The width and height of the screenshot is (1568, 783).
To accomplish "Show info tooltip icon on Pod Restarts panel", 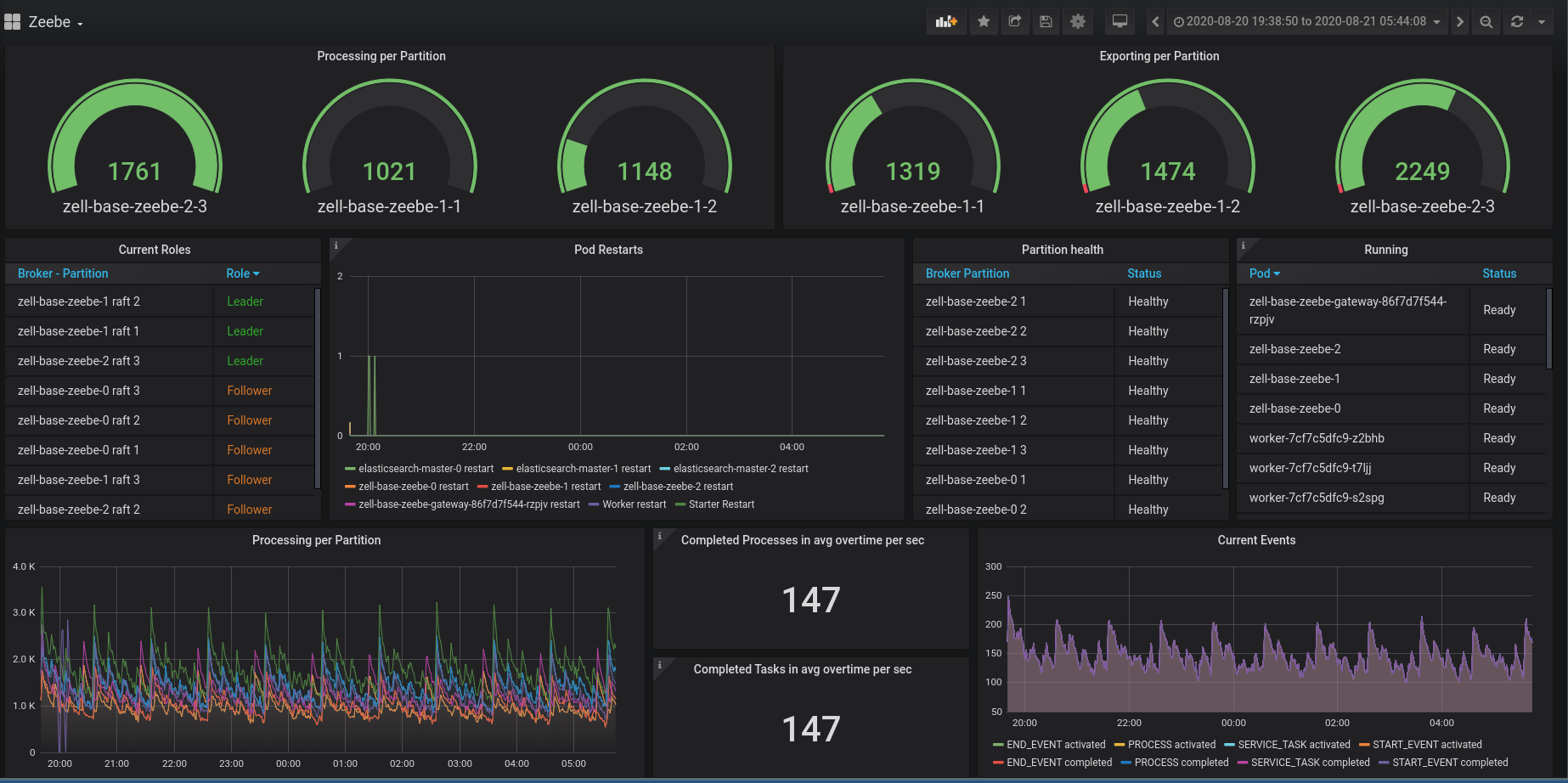I will pyautogui.click(x=336, y=245).
